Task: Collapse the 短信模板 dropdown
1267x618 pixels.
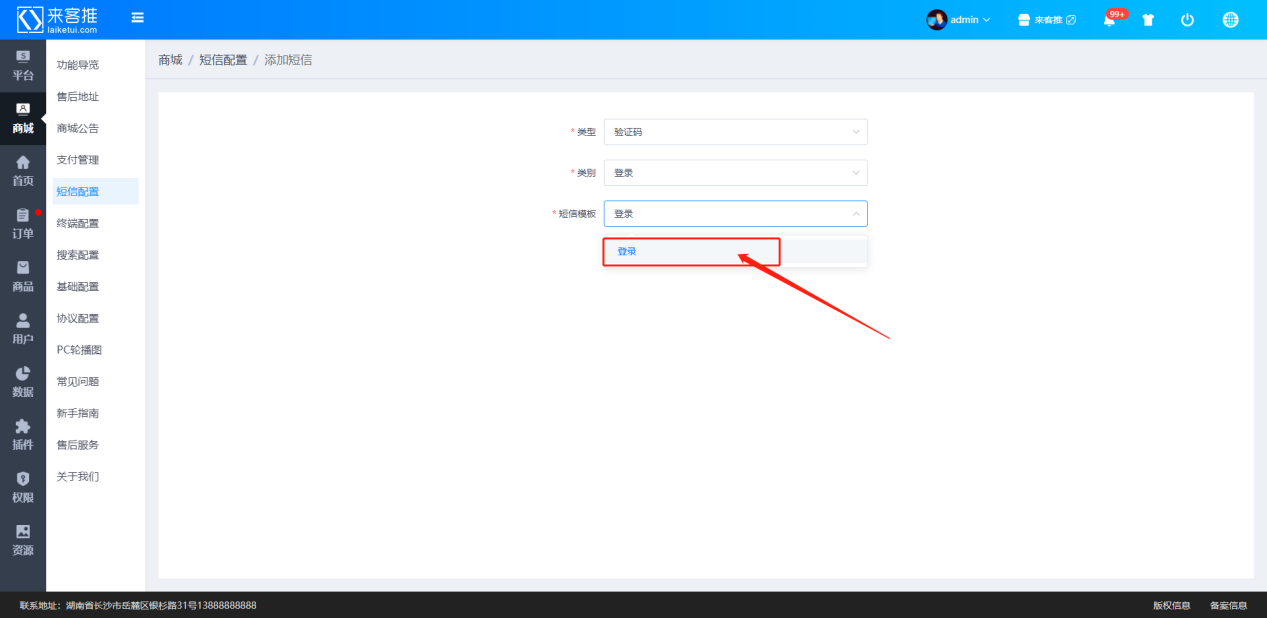Action: click(x=735, y=214)
